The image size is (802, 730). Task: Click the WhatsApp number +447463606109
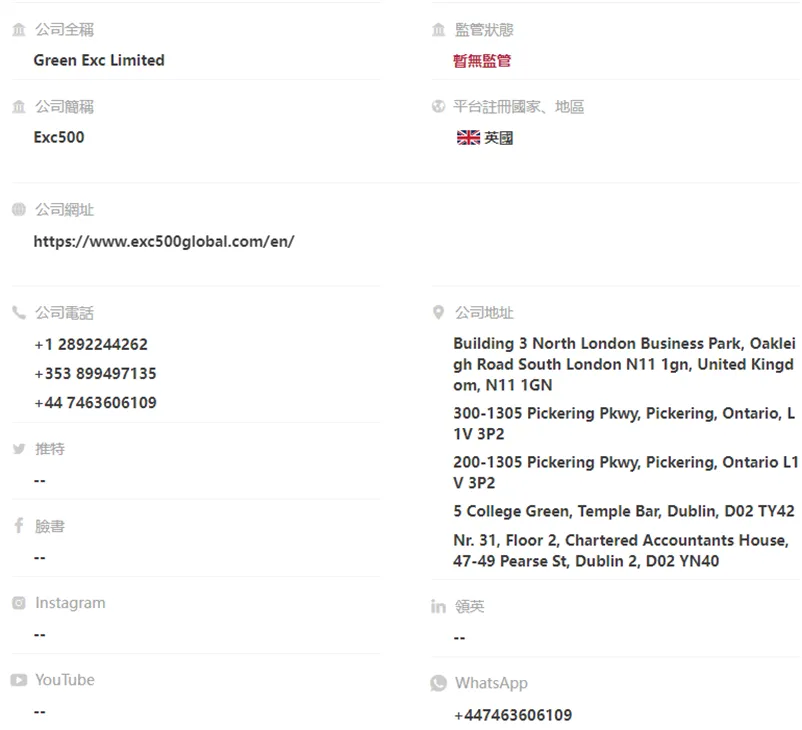513,715
